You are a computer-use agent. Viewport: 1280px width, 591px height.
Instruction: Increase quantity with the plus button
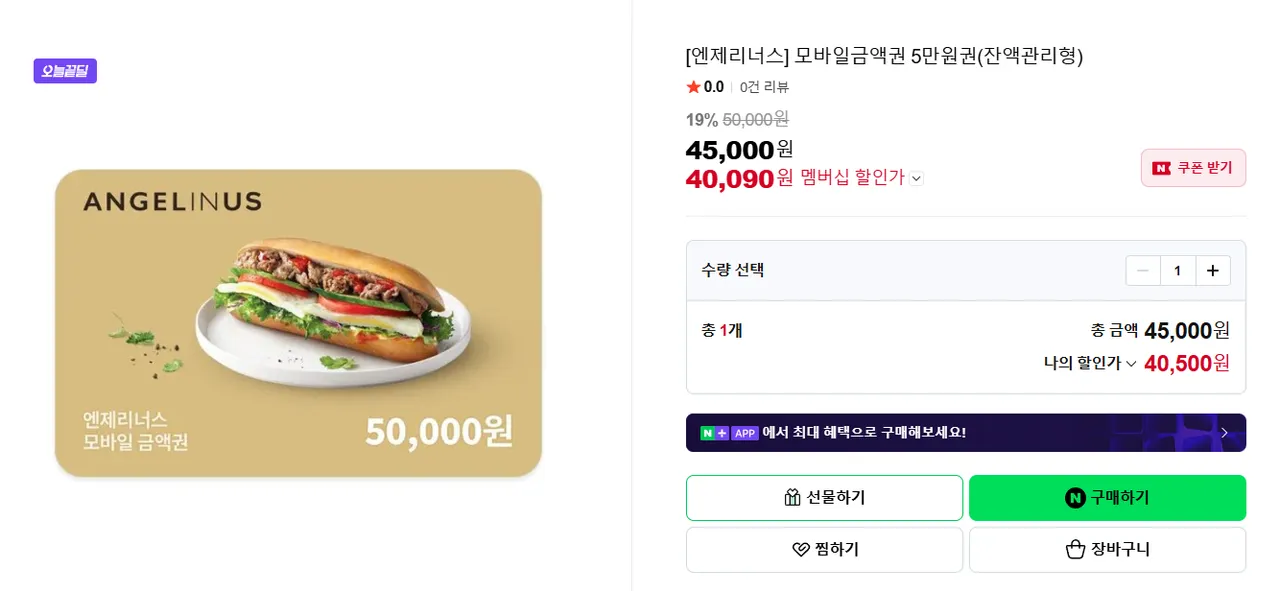point(1213,271)
